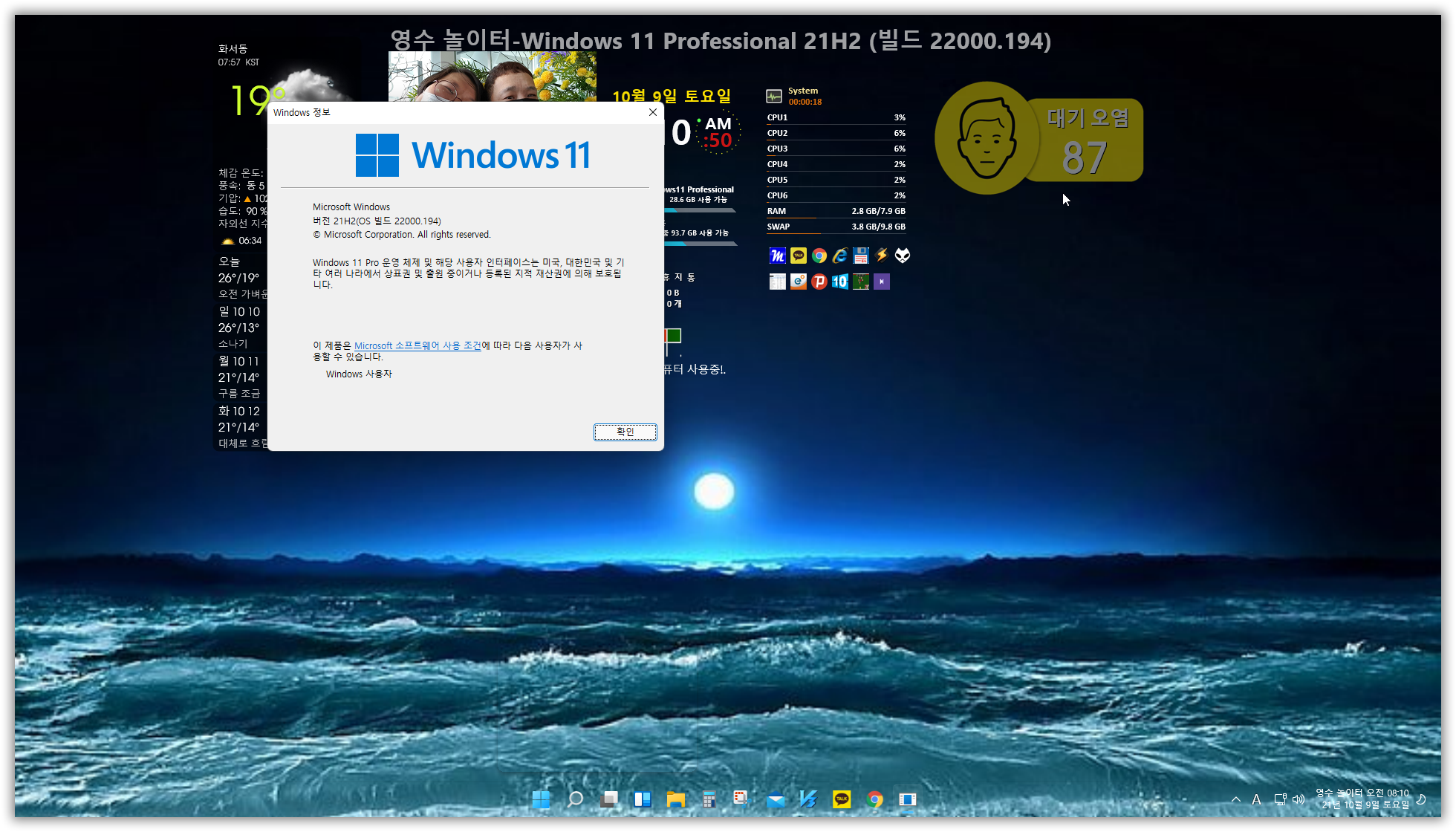Click the 19° current temperature in weather widget

pos(258,101)
